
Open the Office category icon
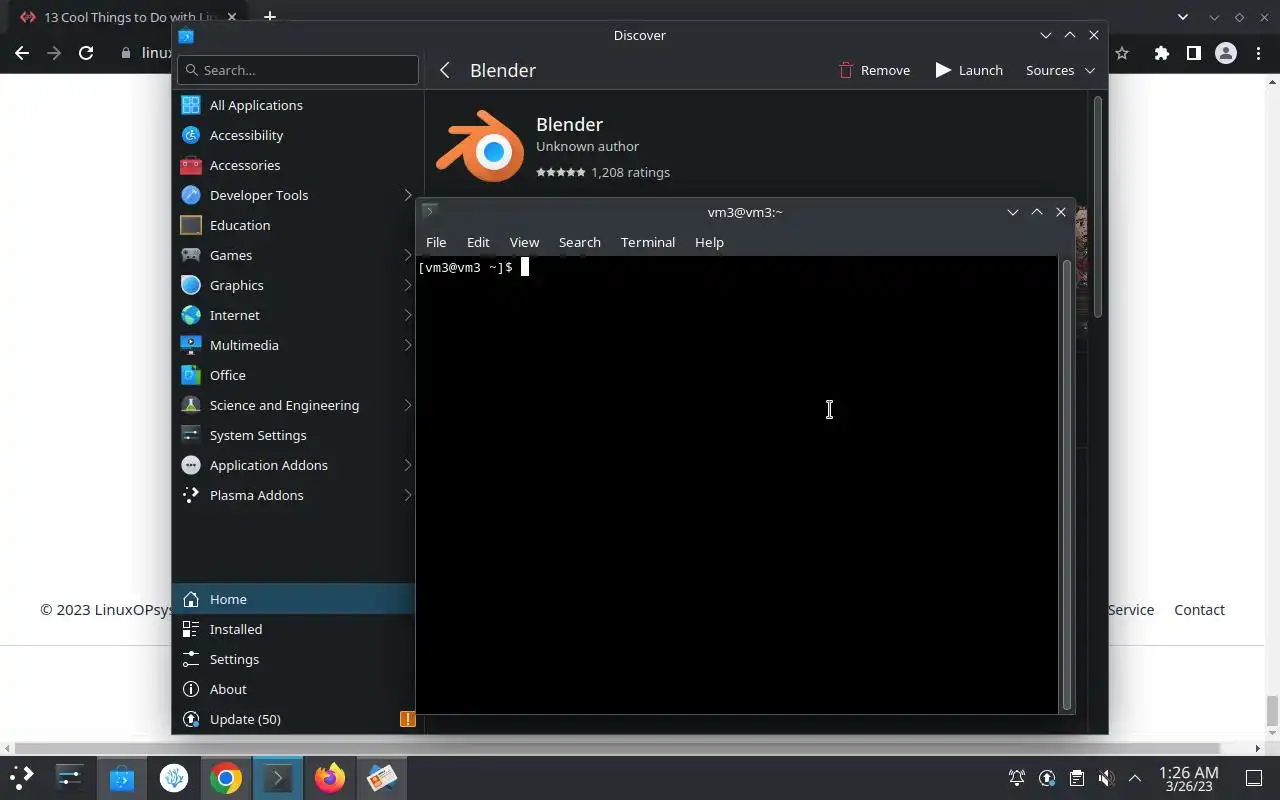click(x=191, y=375)
